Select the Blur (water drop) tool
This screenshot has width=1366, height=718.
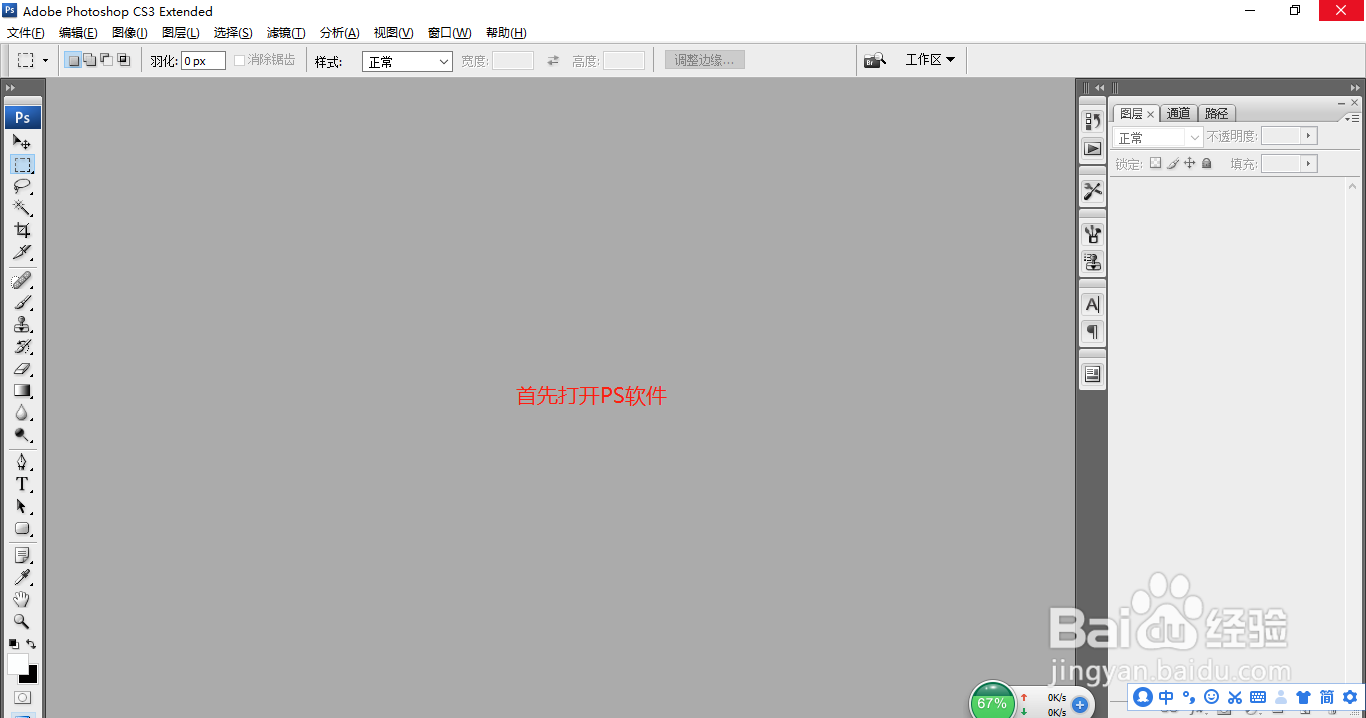(22, 413)
